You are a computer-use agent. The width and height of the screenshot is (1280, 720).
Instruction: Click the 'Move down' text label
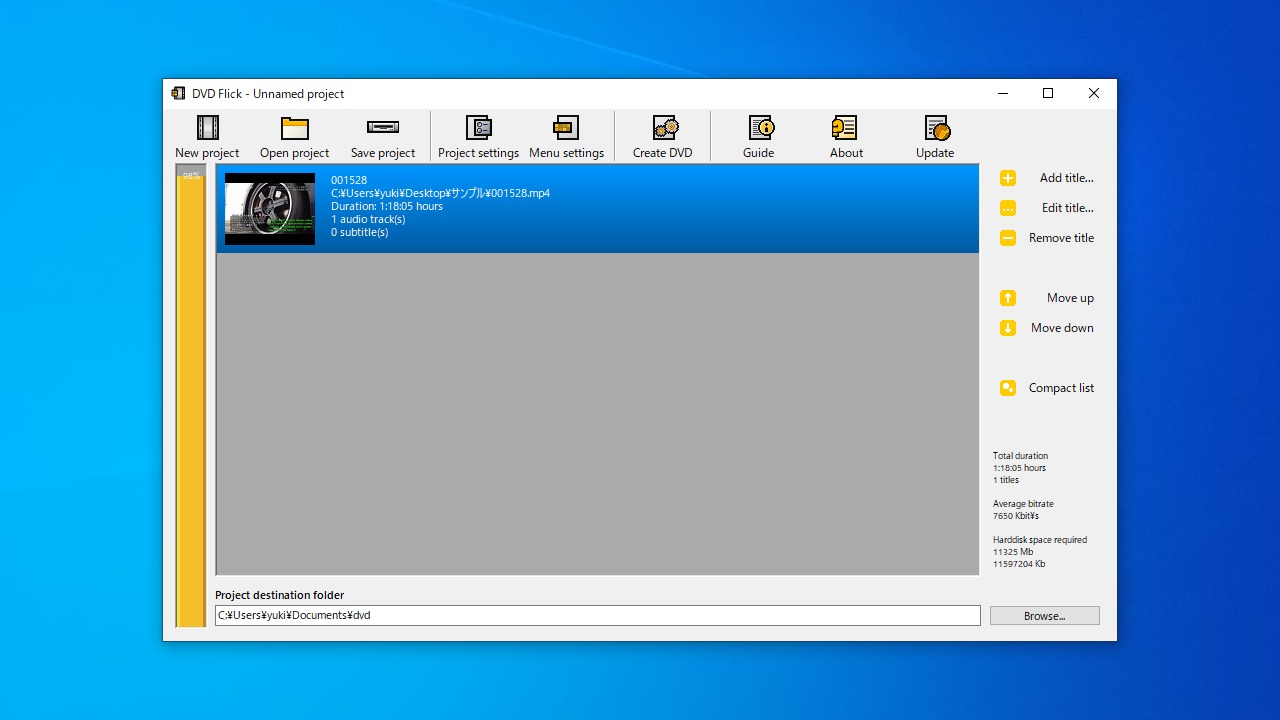click(1062, 328)
